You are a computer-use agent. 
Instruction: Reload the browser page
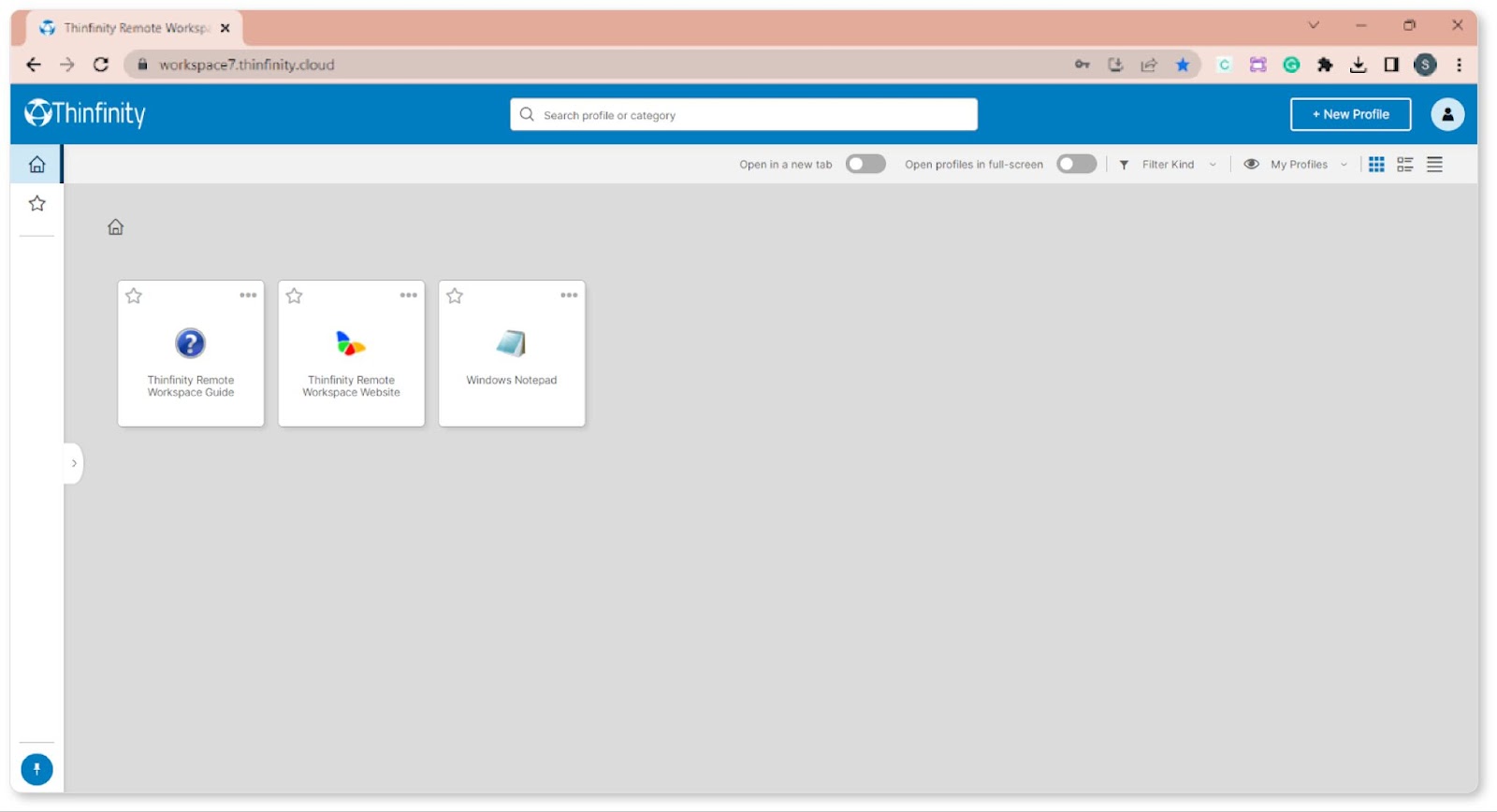101,65
